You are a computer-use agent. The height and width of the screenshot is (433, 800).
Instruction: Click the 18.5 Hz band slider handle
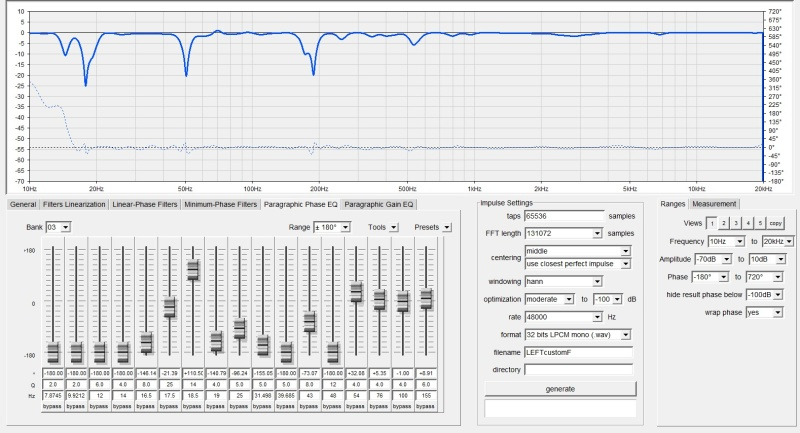pyautogui.click(x=192, y=269)
